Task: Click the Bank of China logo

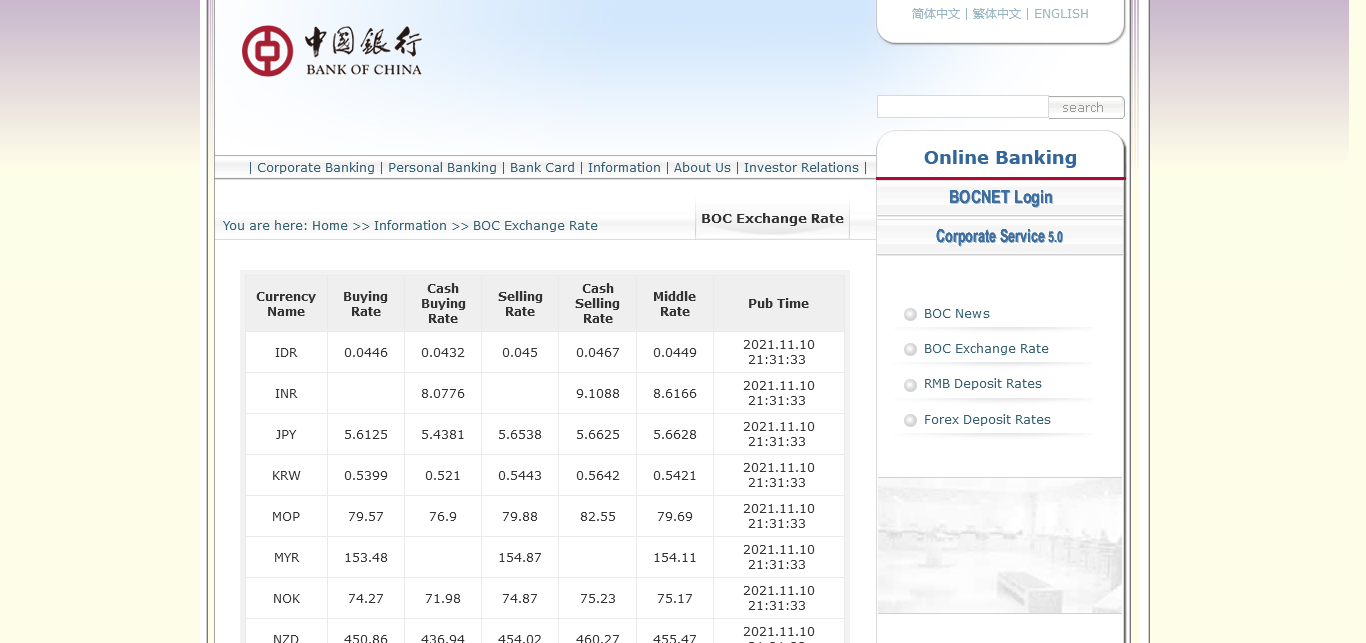Action: pyautogui.click(x=331, y=51)
